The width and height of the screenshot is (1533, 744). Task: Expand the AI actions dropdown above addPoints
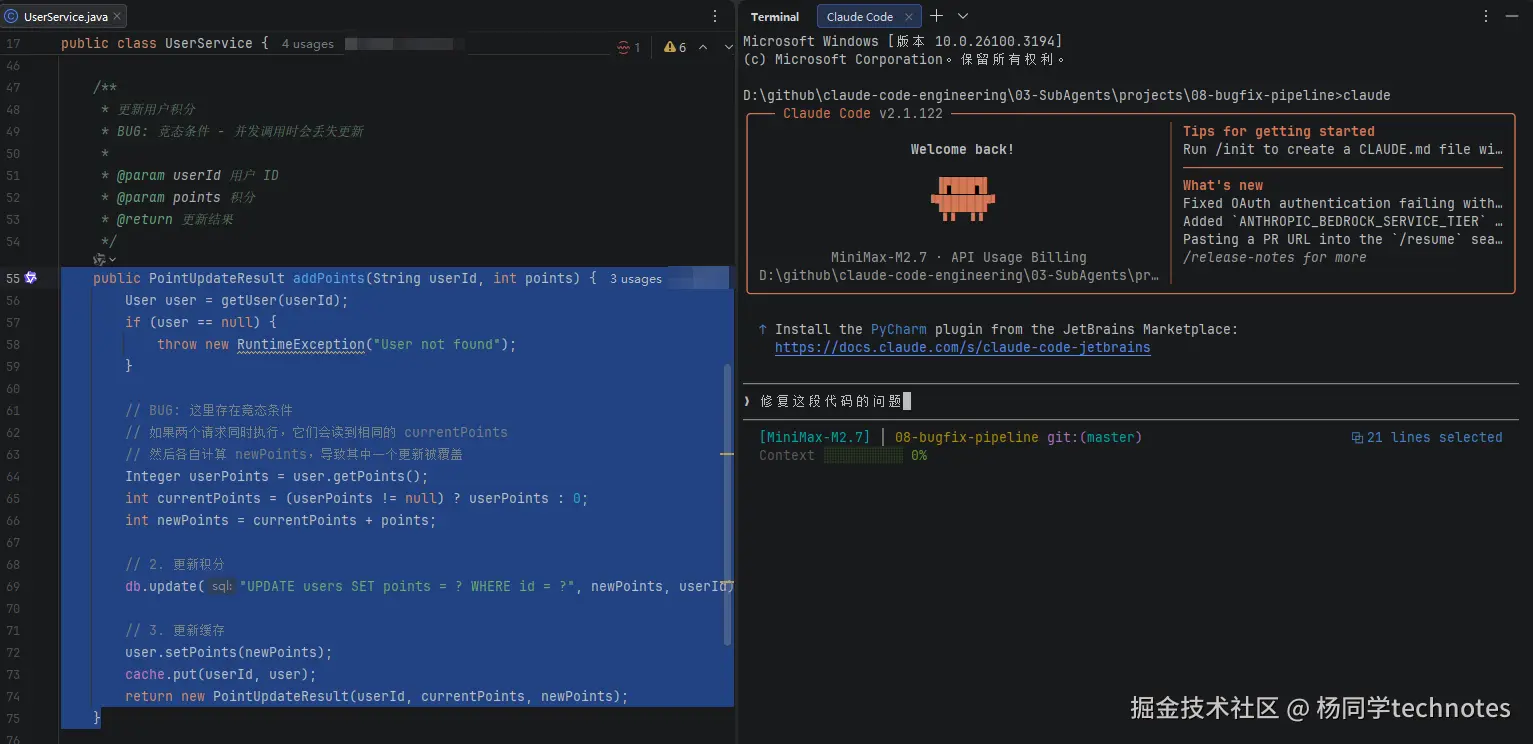tap(105, 260)
